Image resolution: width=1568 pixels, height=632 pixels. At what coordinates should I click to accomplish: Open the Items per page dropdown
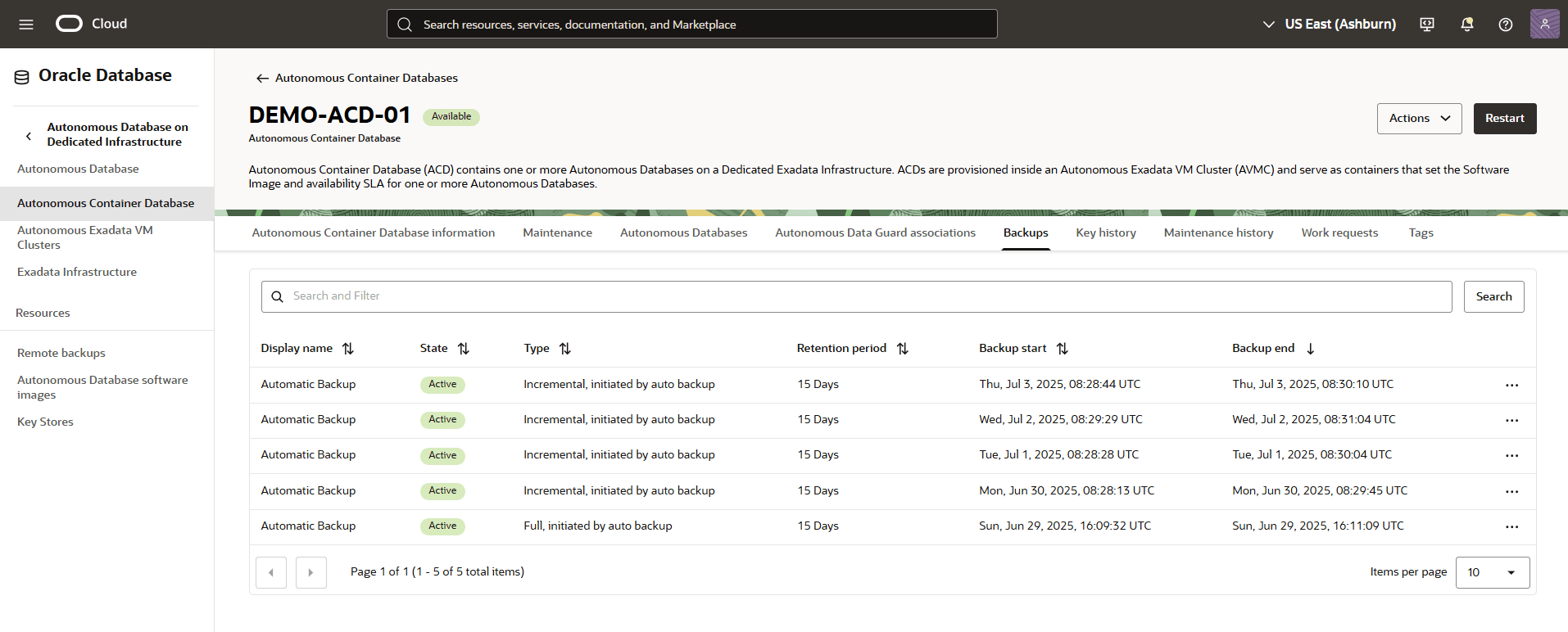coord(1493,572)
